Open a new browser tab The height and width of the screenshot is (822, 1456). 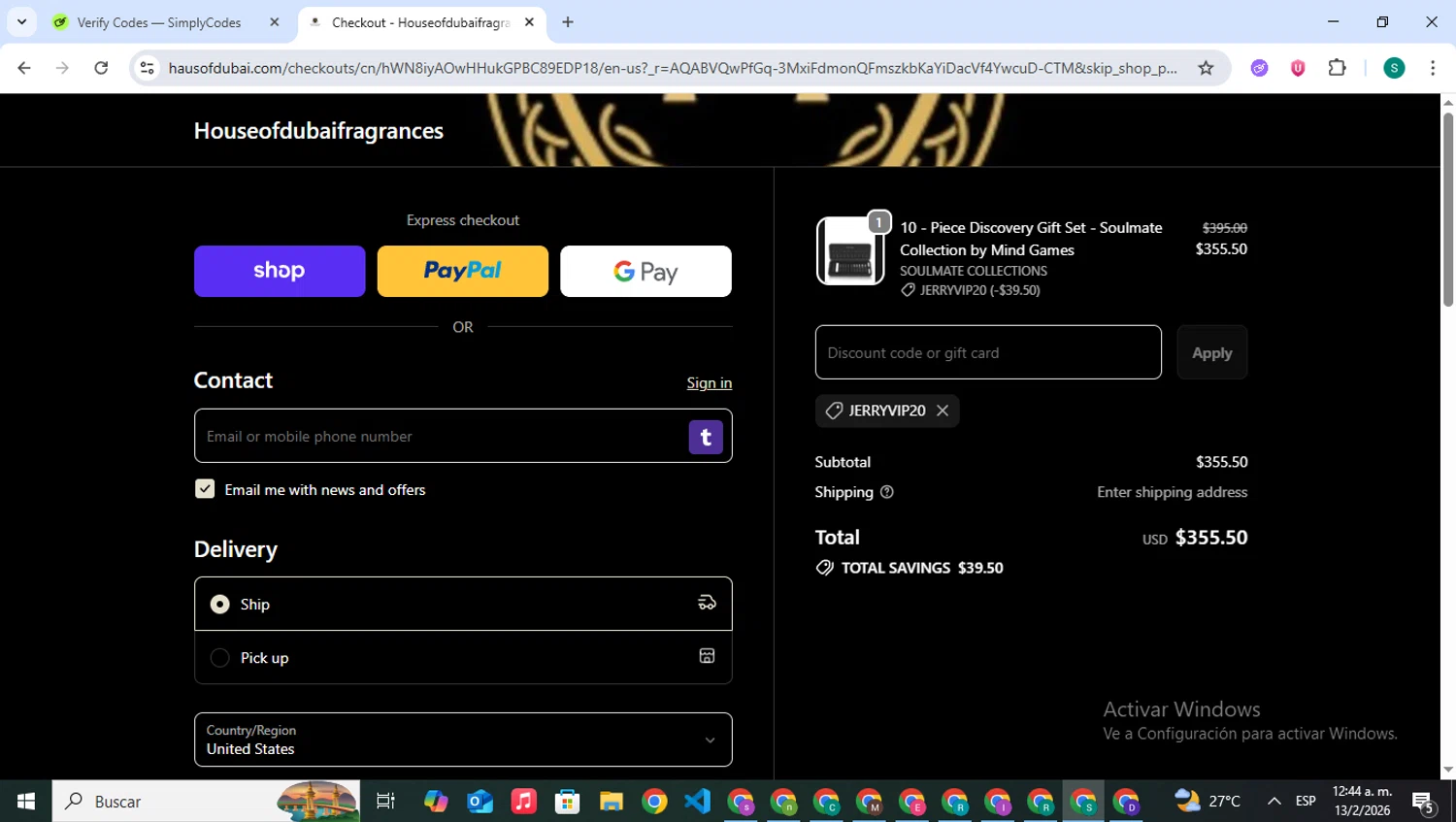tap(568, 22)
